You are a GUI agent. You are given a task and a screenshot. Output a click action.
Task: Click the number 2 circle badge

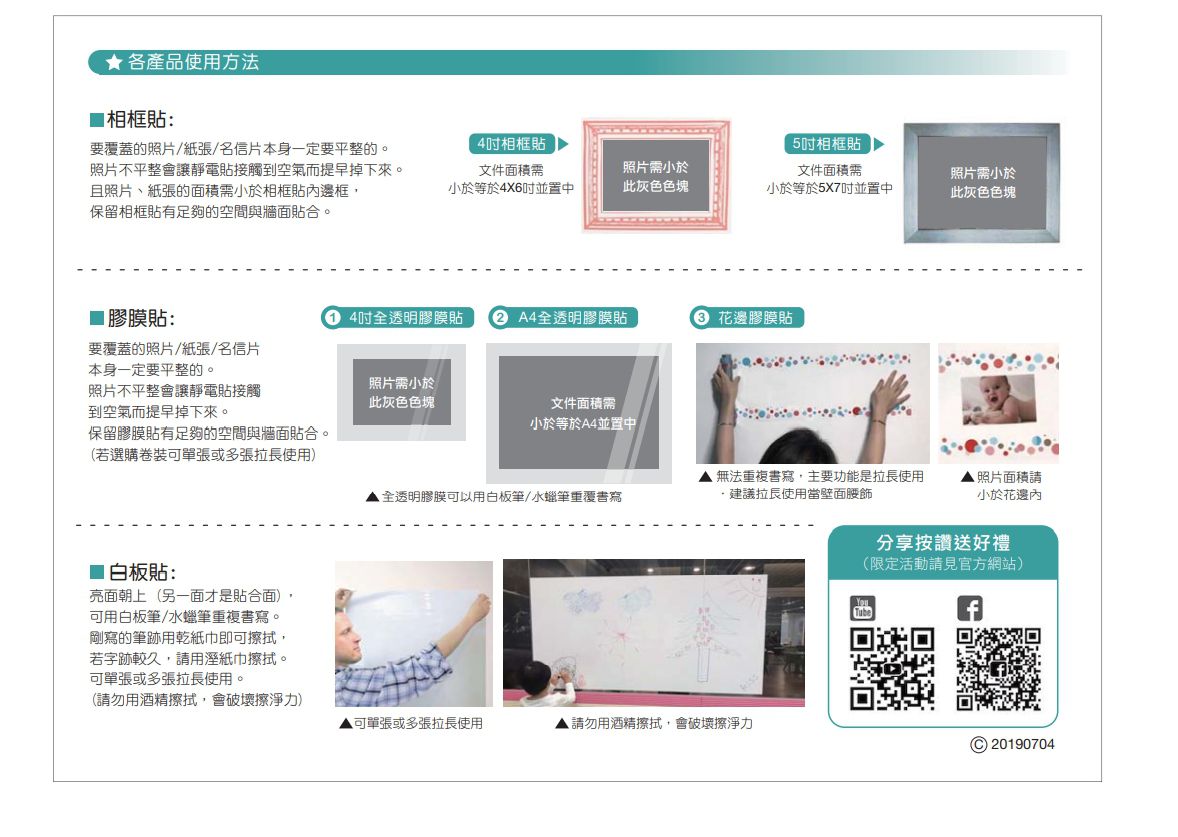499,318
